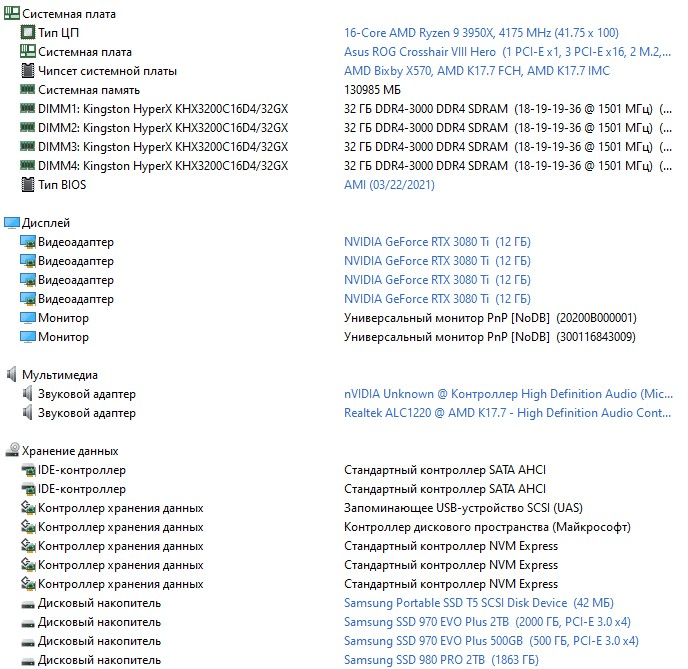
Task: Select DIMM4: Kingston HyperX KHX3200C16D4/32GX row
Action: [163, 166]
